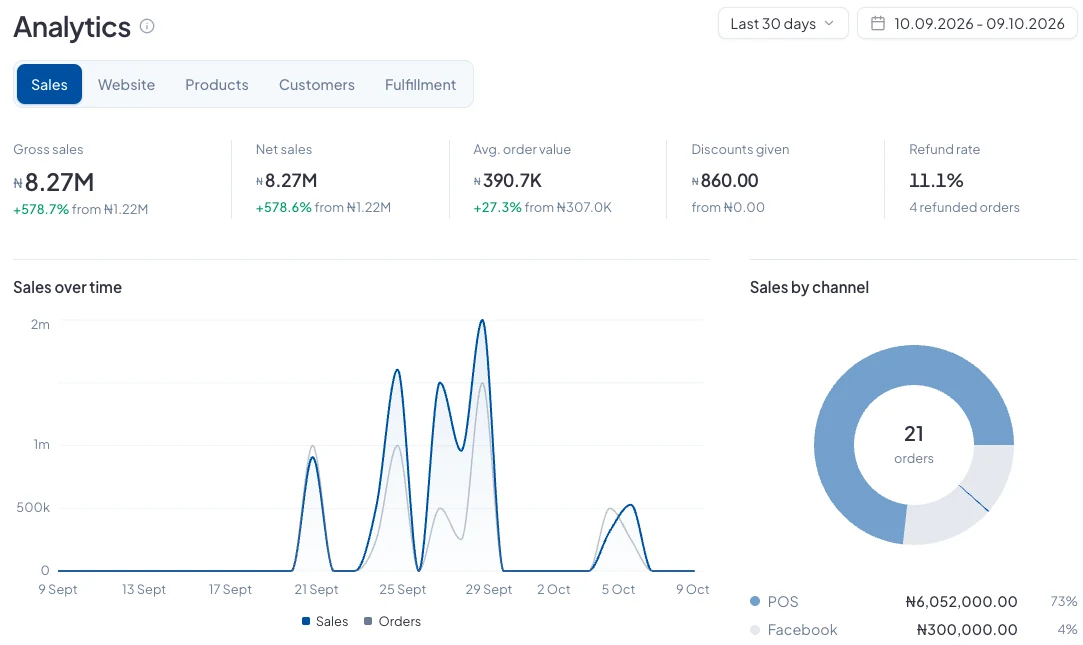Image resolution: width=1083 pixels, height=645 pixels.
Task: Click the '2m' y-axis label
Action: pyautogui.click(x=40, y=325)
